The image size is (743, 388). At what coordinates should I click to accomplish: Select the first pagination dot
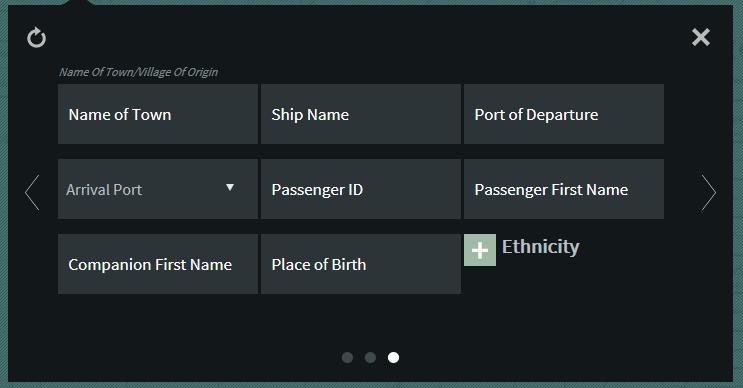click(347, 358)
